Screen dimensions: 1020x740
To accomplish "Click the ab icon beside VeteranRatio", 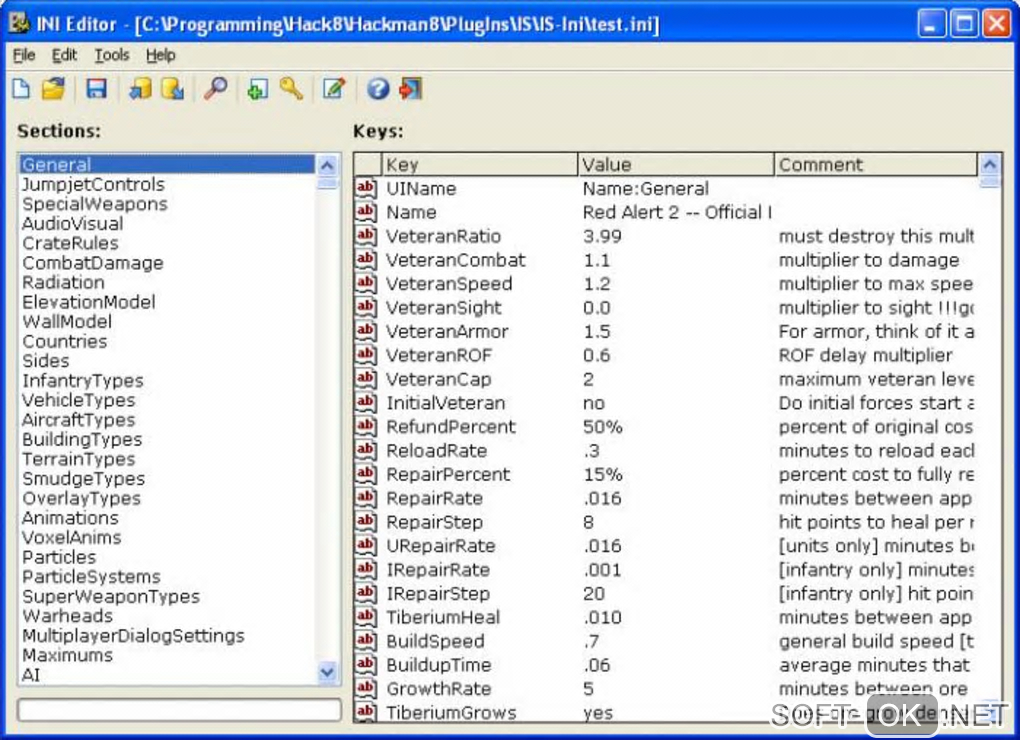I will click(366, 236).
